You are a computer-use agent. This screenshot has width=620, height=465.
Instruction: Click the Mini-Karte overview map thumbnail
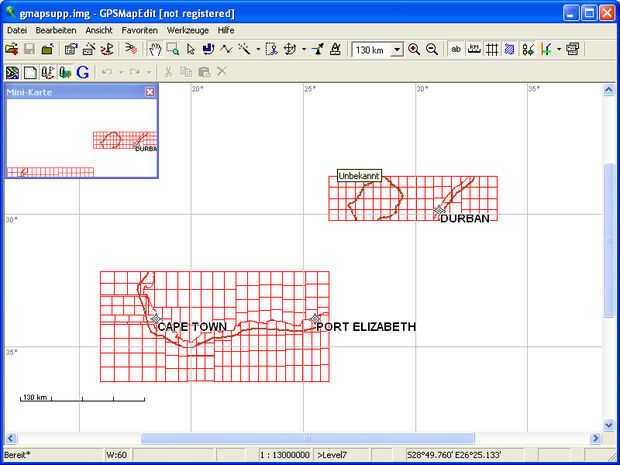pyautogui.click(x=81, y=138)
